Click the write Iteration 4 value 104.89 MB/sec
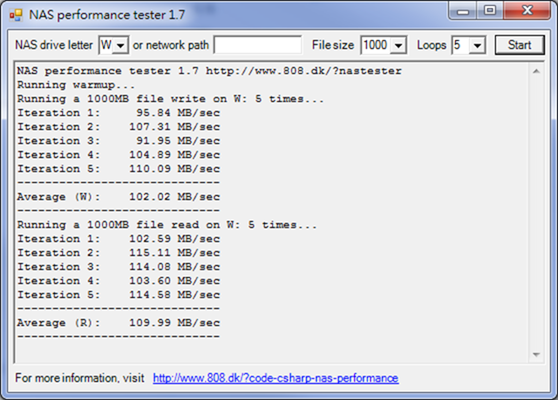Viewport: 558px width, 400px height. pos(175,155)
